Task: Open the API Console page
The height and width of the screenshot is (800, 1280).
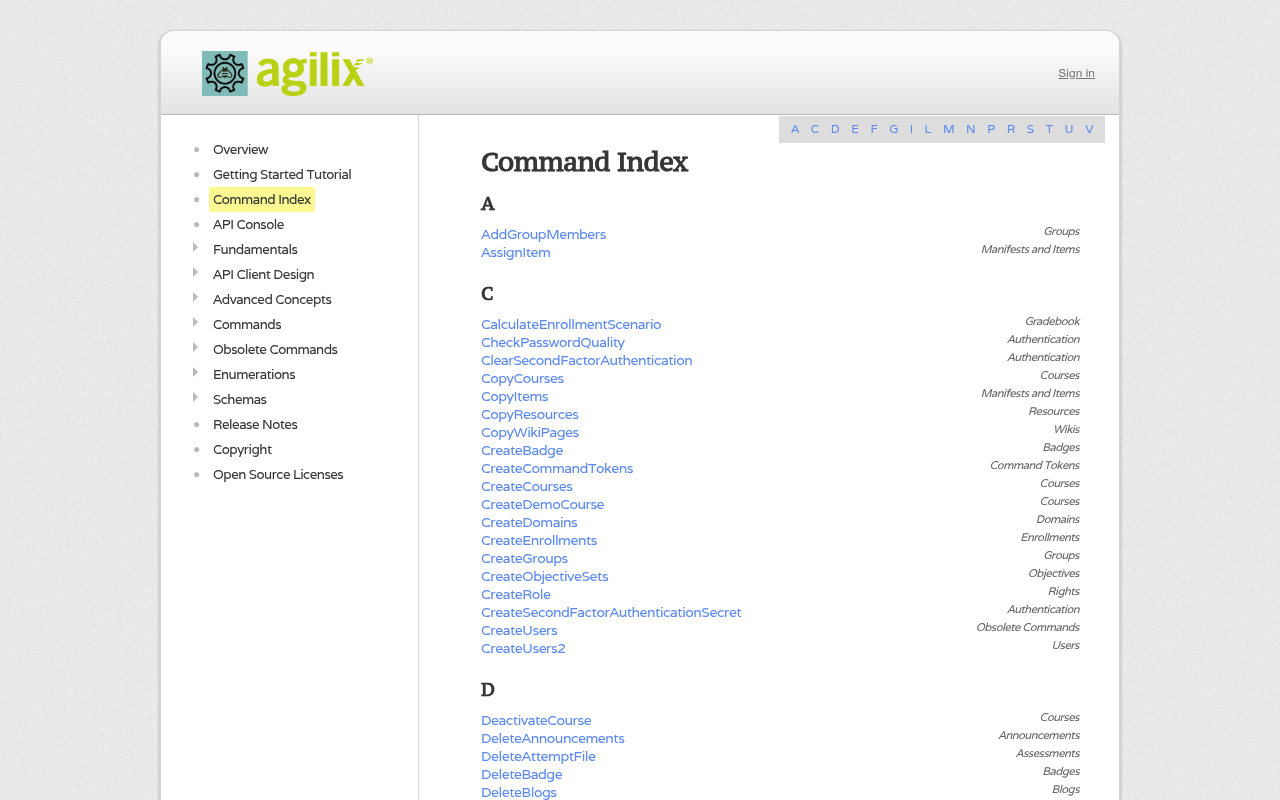Action: [x=248, y=224]
